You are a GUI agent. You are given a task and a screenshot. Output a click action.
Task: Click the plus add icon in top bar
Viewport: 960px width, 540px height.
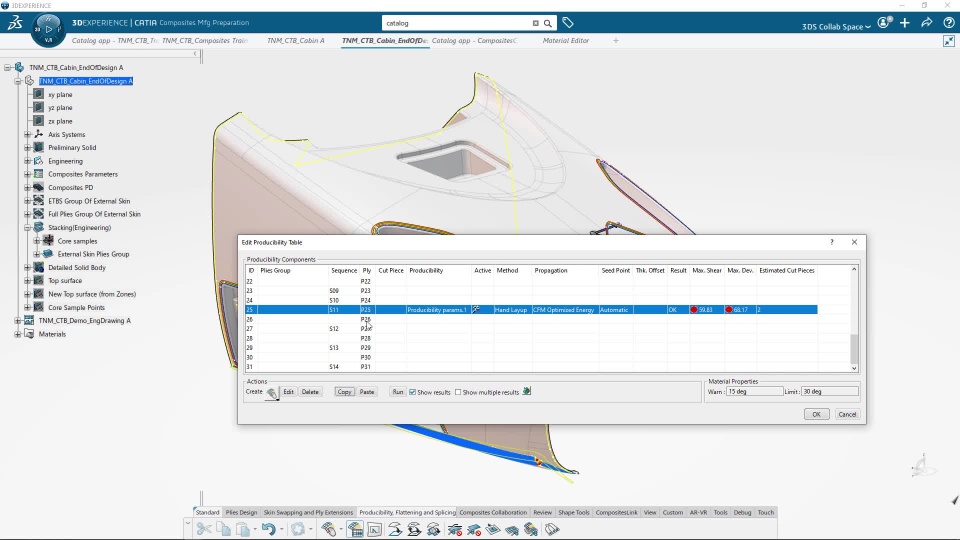pyautogui.click(x=905, y=23)
